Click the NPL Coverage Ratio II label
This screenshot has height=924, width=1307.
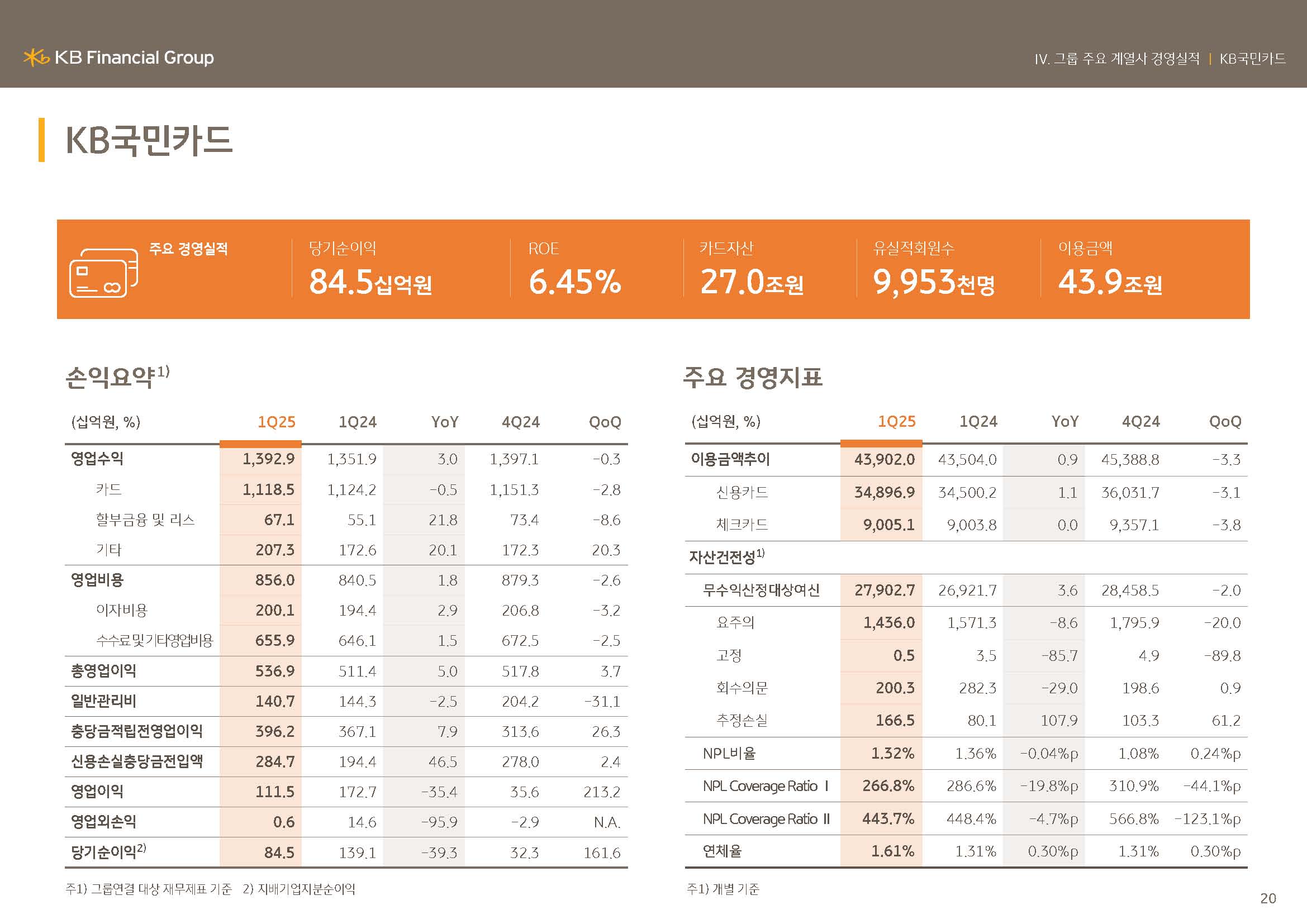(x=766, y=819)
